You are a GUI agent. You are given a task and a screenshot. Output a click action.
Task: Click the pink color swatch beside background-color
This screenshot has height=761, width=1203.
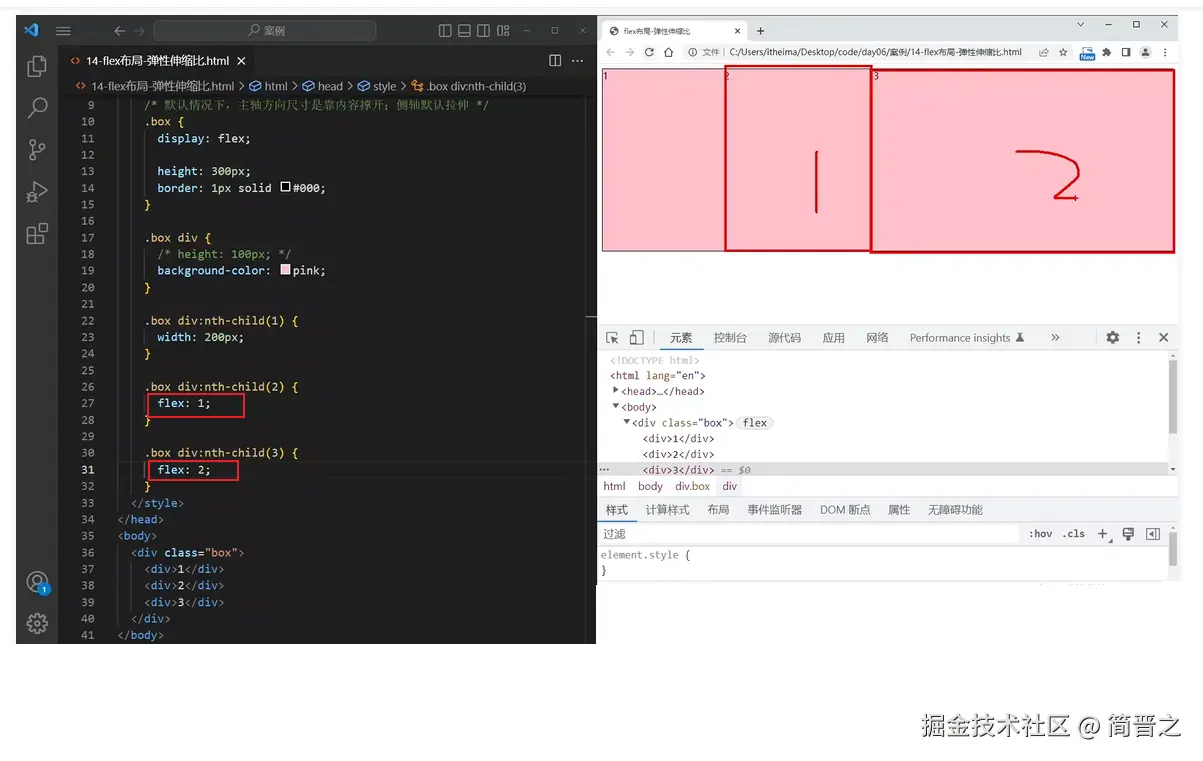pyautogui.click(x=287, y=270)
